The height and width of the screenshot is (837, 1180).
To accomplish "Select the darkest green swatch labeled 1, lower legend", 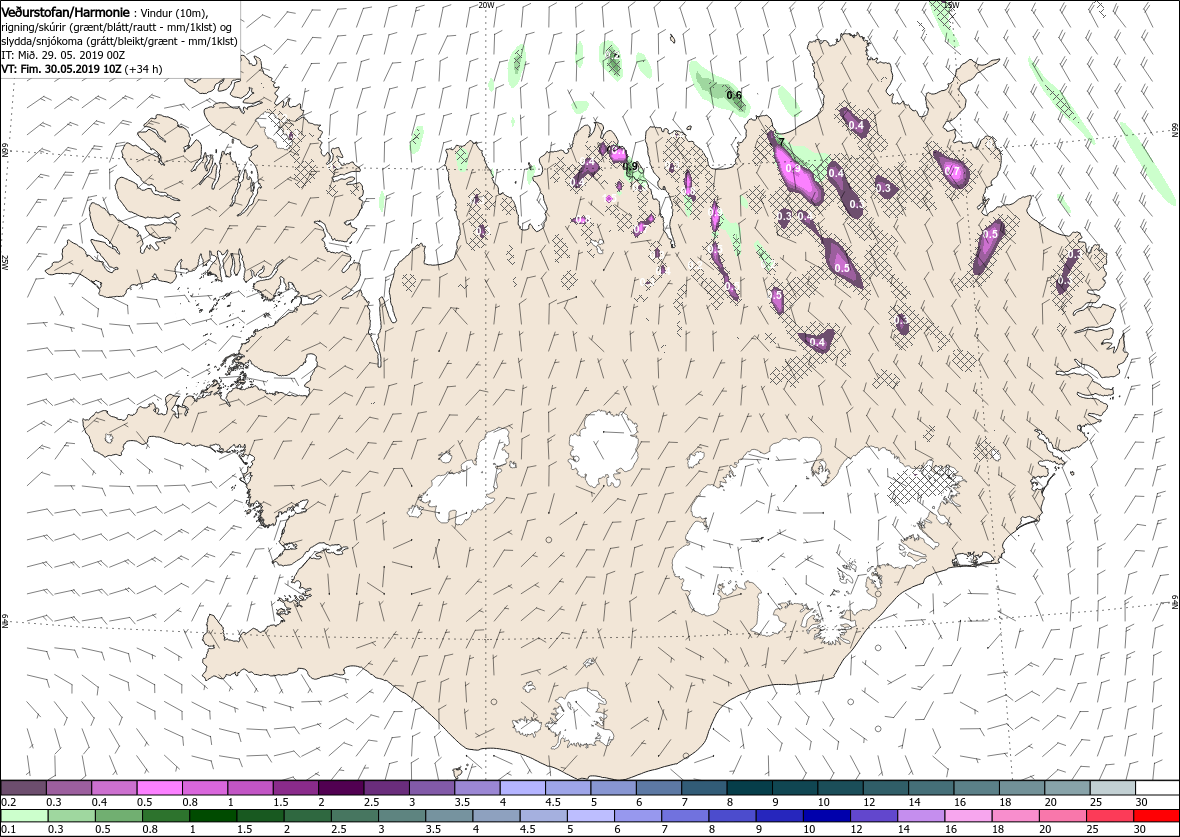I will click(x=214, y=816).
